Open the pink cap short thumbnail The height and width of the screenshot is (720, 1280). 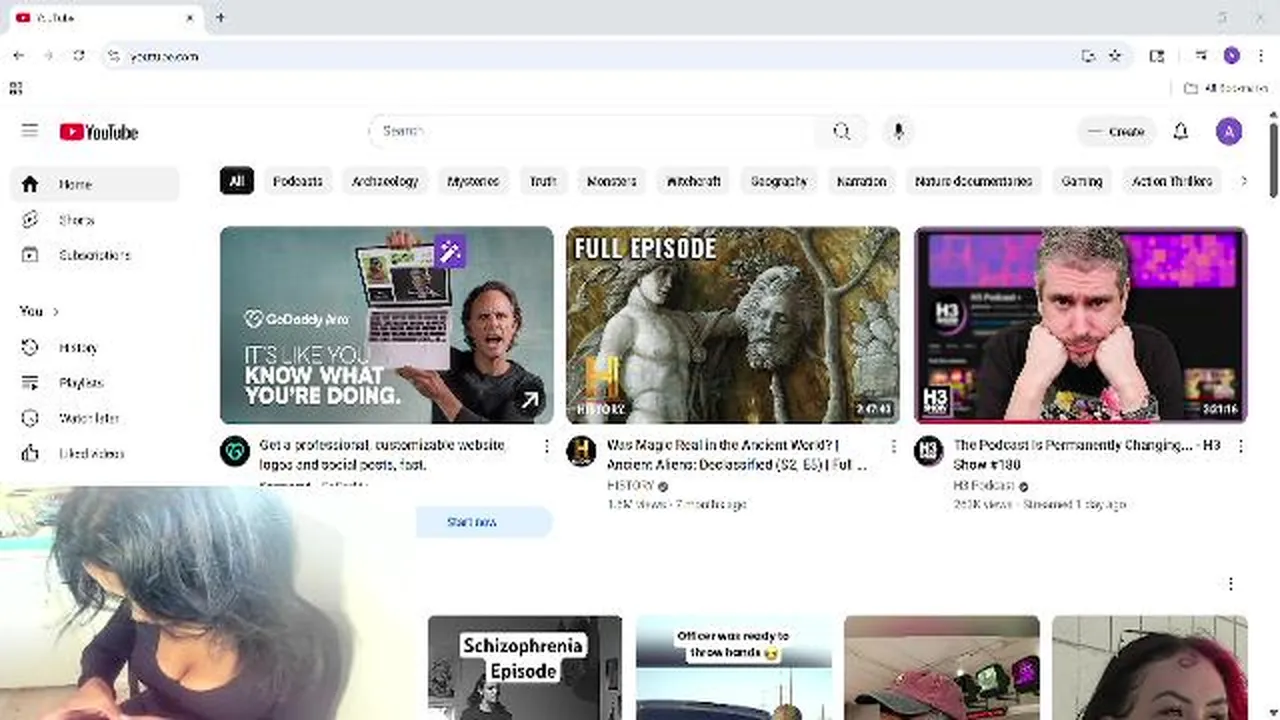942,667
